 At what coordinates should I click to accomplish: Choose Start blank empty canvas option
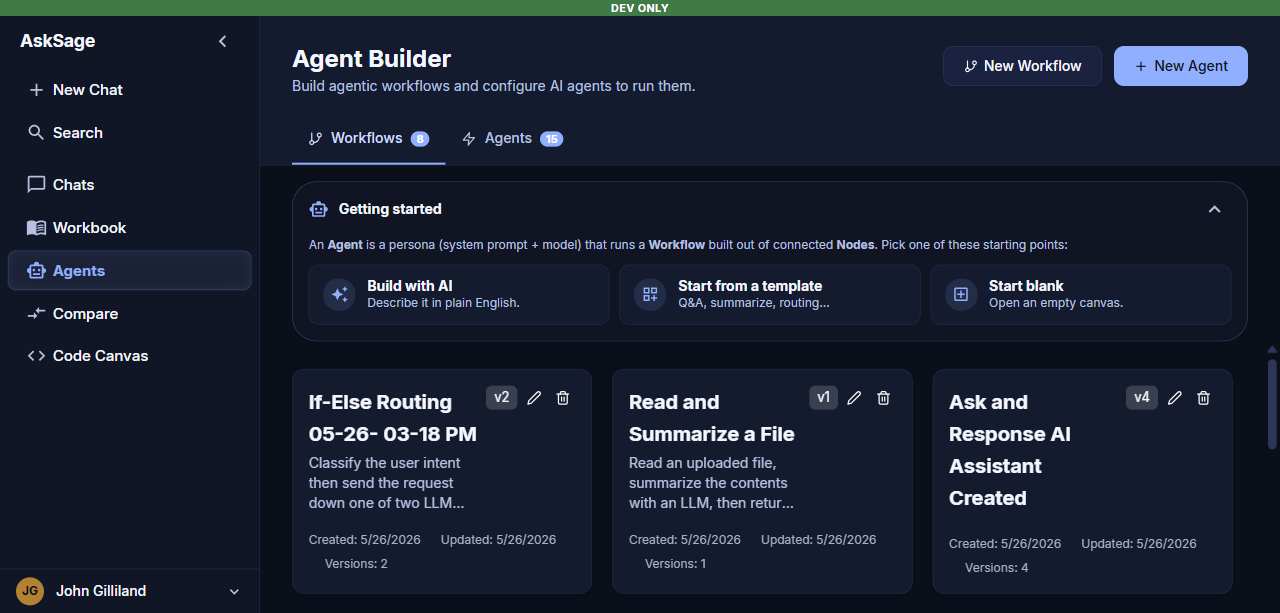(x=1081, y=294)
